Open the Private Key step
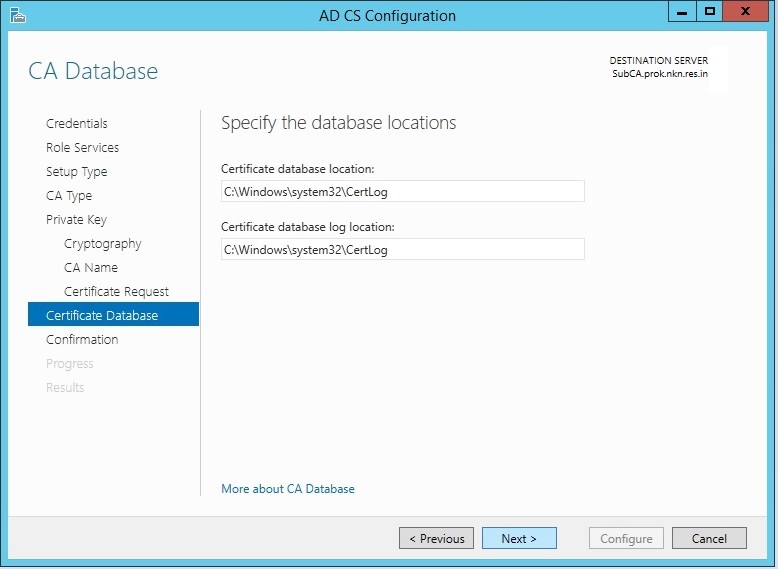 click(x=76, y=220)
